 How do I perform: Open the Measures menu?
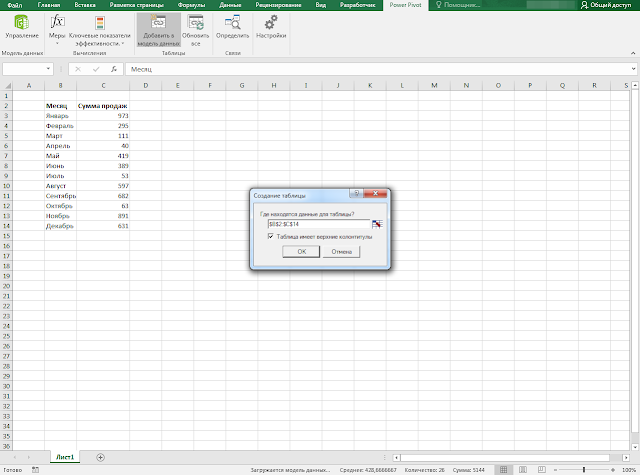point(57,30)
